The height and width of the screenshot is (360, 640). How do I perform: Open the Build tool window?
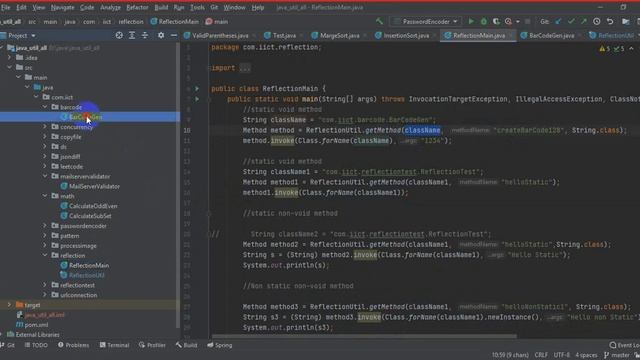coord(186,345)
